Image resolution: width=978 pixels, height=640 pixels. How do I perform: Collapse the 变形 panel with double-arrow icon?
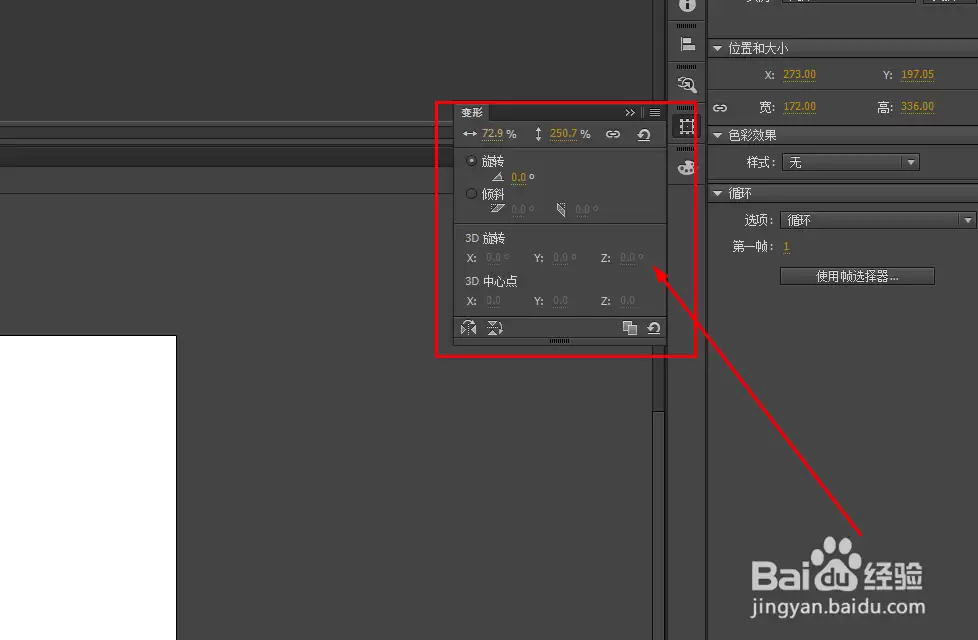tap(630, 113)
